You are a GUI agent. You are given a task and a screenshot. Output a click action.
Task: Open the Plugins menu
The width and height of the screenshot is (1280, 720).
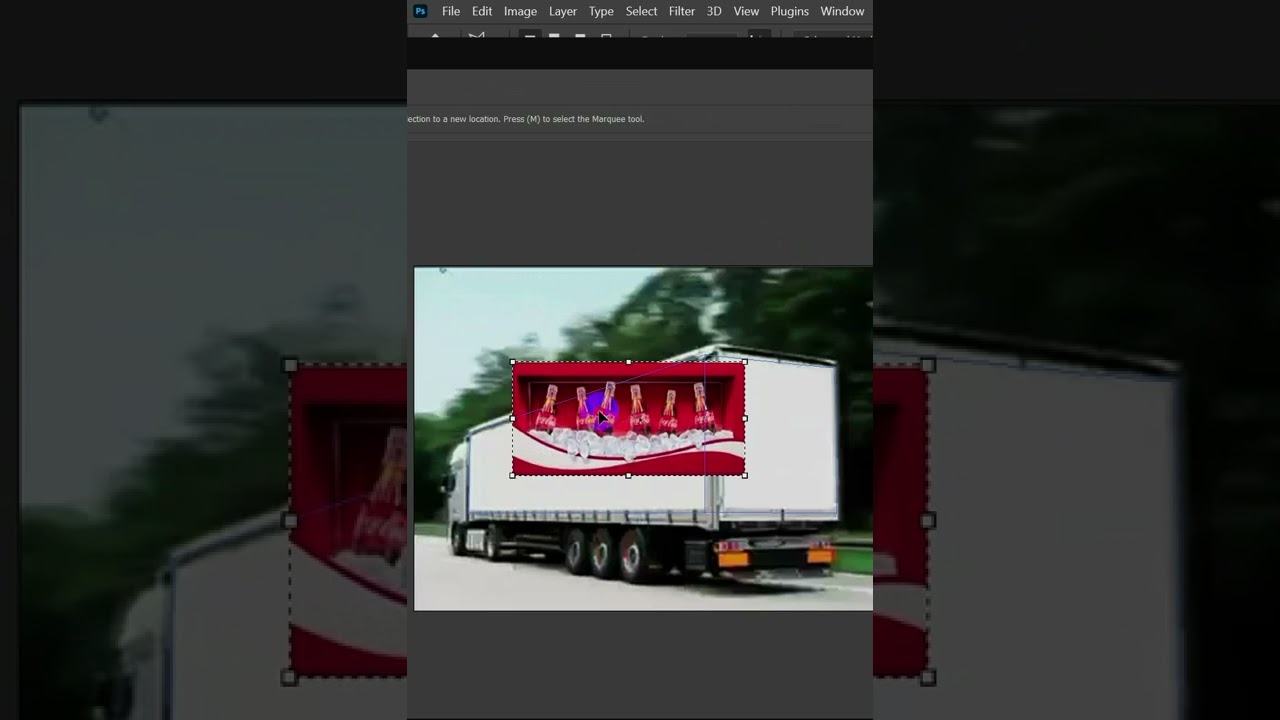[790, 11]
